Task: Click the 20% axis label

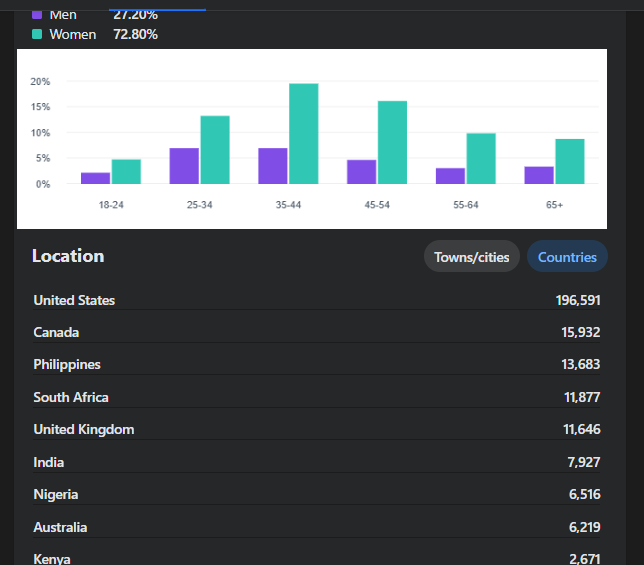Action: point(40,82)
